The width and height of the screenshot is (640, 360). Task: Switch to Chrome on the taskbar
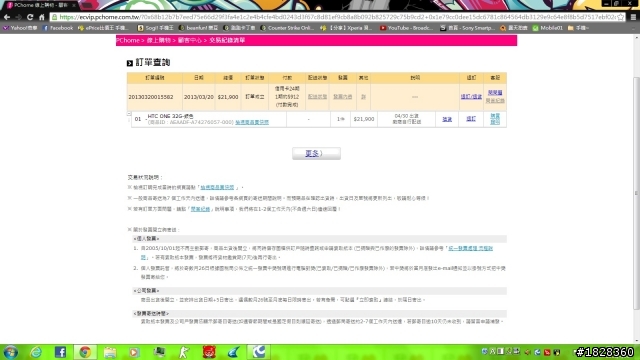(x=85, y=352)
